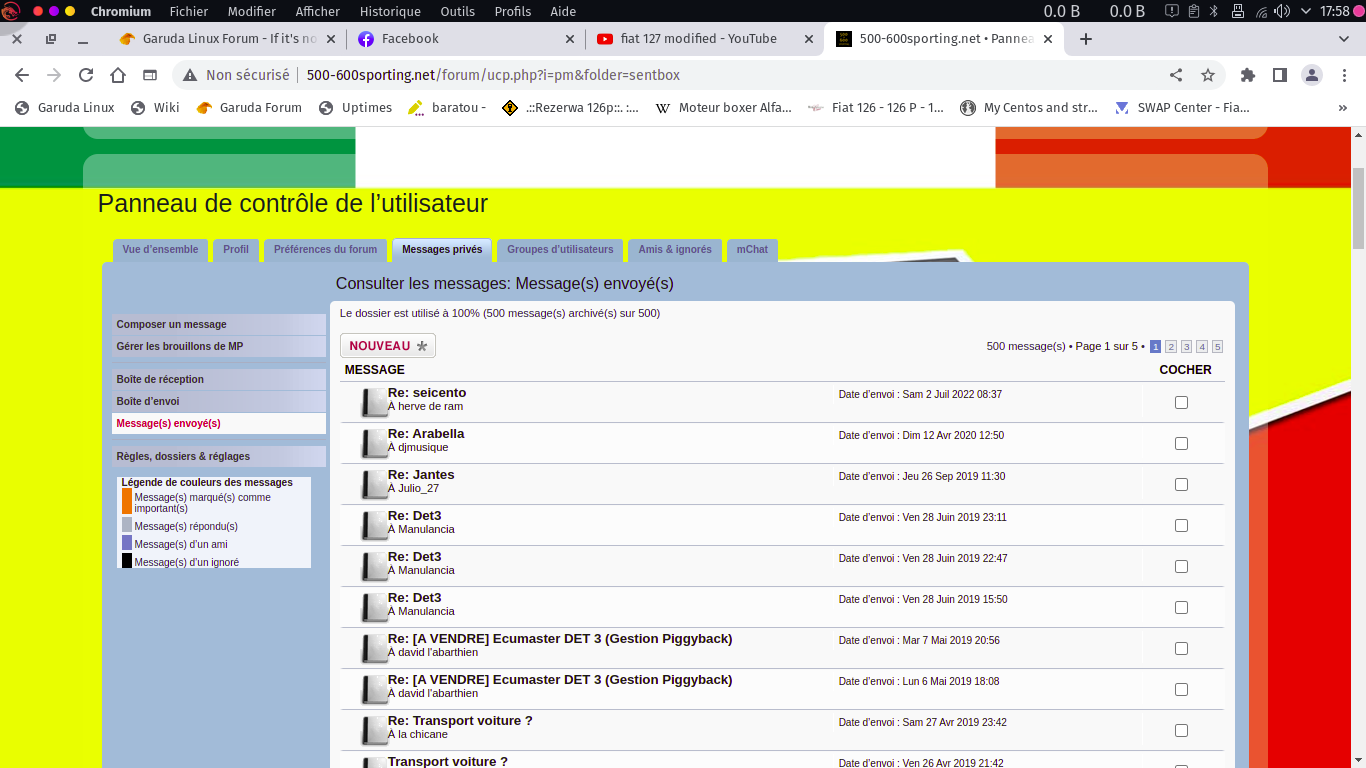This screenshot has height=768, width=1366.
Task: Open Composer un message link
Action: pos(219,325)
